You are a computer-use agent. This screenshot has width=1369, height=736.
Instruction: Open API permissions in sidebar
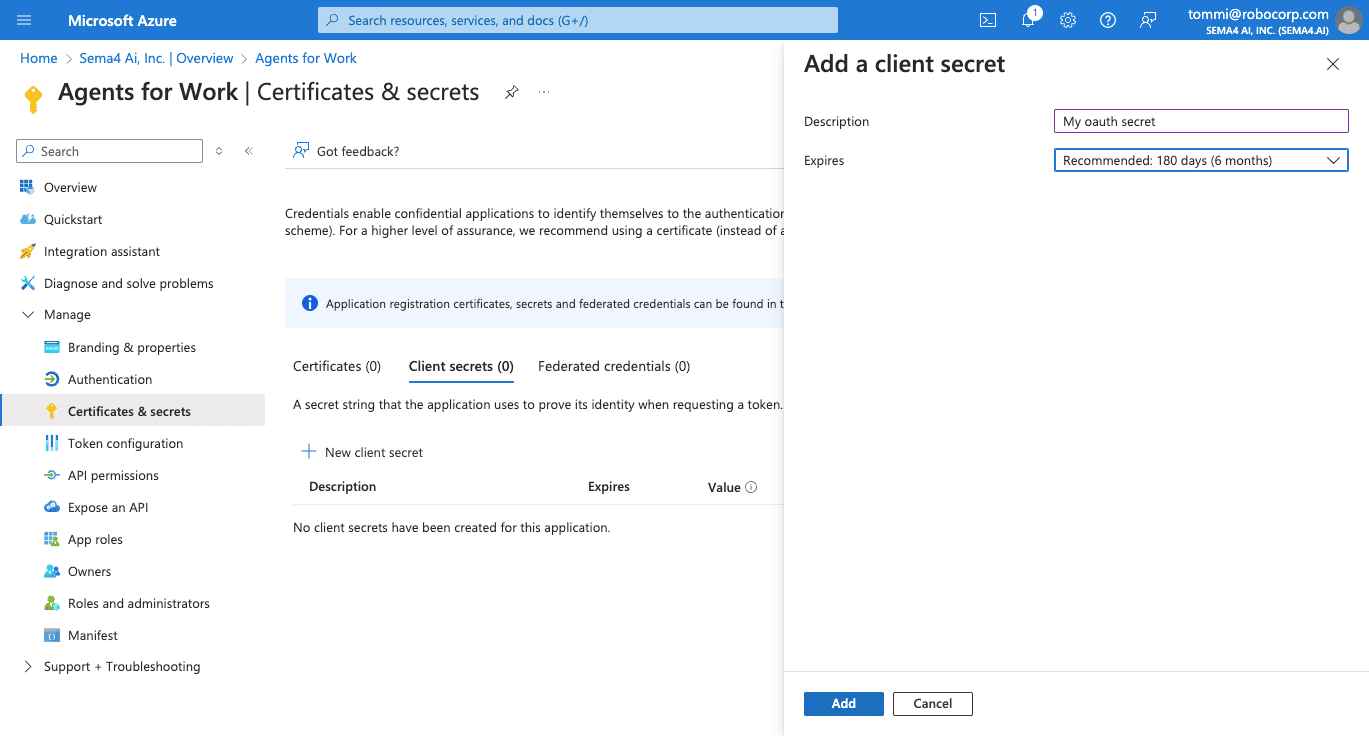(x=113, y=476)
